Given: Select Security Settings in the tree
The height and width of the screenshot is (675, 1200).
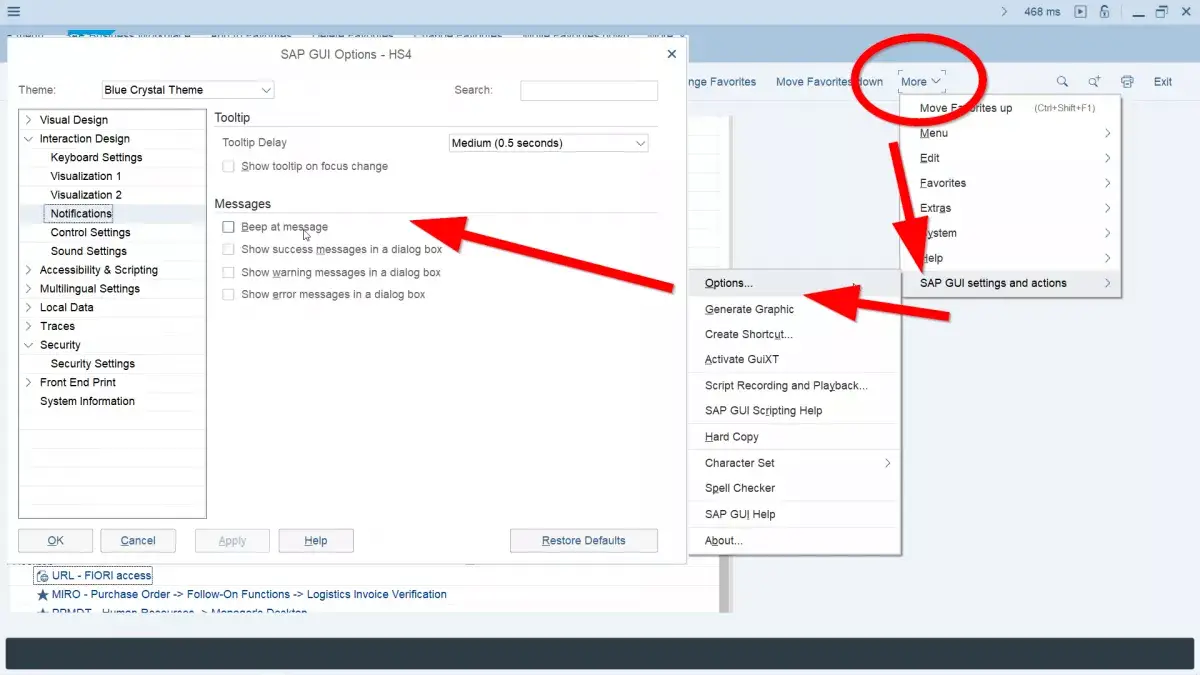Looking at the screenshot, I should pos(93,364).
